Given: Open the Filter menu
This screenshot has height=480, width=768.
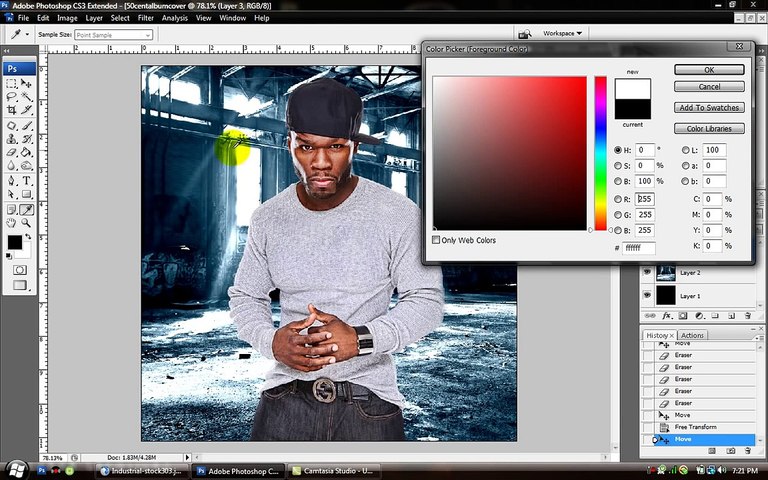Looking at the screenshot, I should 146,18.
